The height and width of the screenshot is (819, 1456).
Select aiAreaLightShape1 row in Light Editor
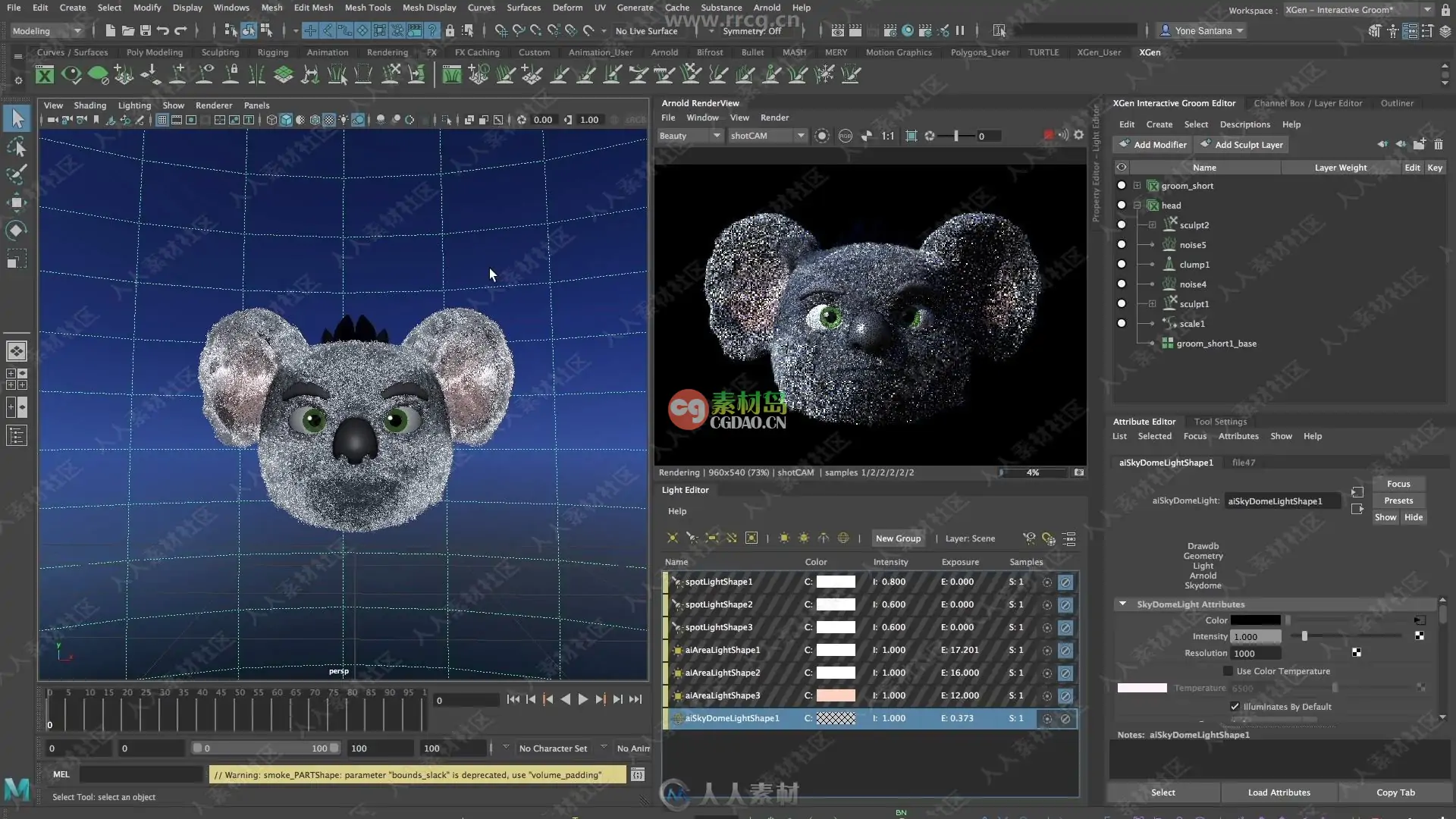point(871,650)
